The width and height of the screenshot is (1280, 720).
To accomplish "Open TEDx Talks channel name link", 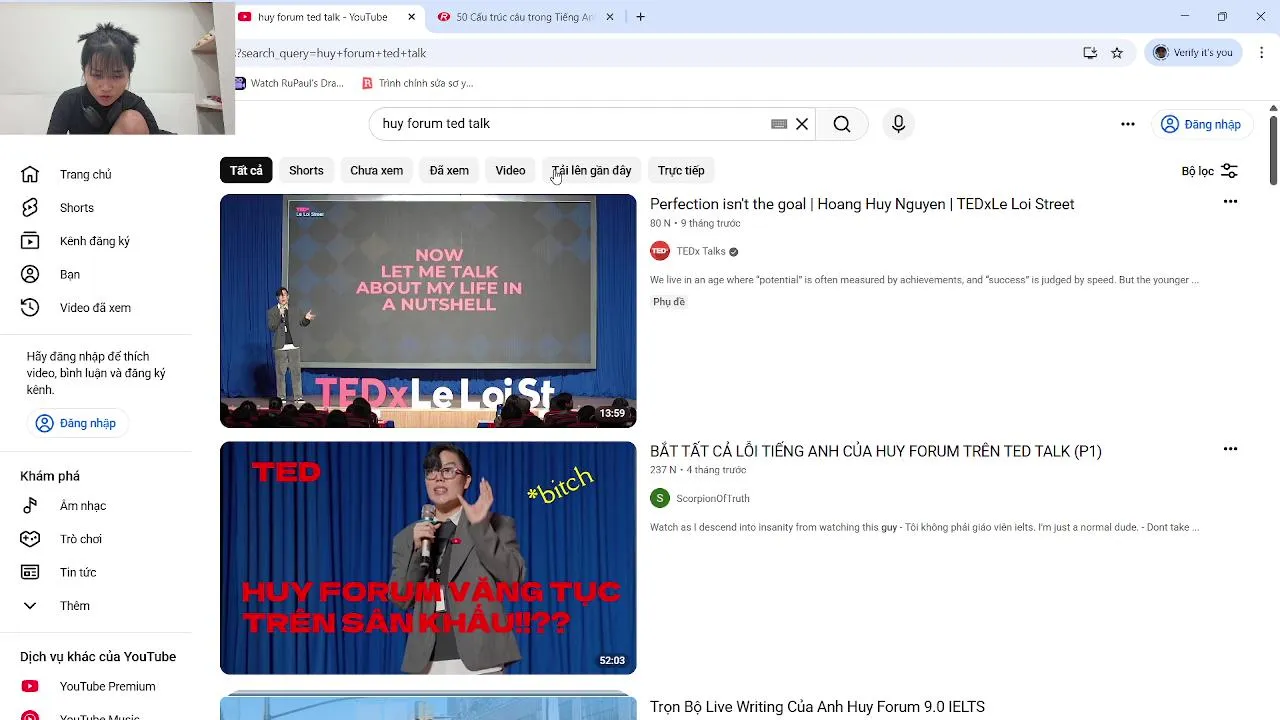I will click(x=701, y=251).
